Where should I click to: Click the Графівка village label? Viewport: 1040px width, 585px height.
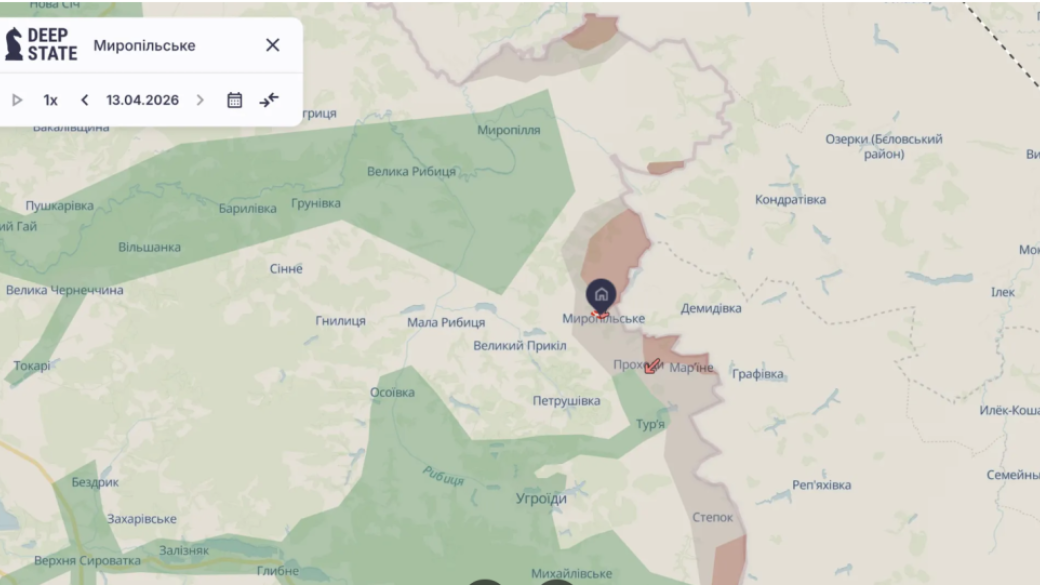point(757,374)
